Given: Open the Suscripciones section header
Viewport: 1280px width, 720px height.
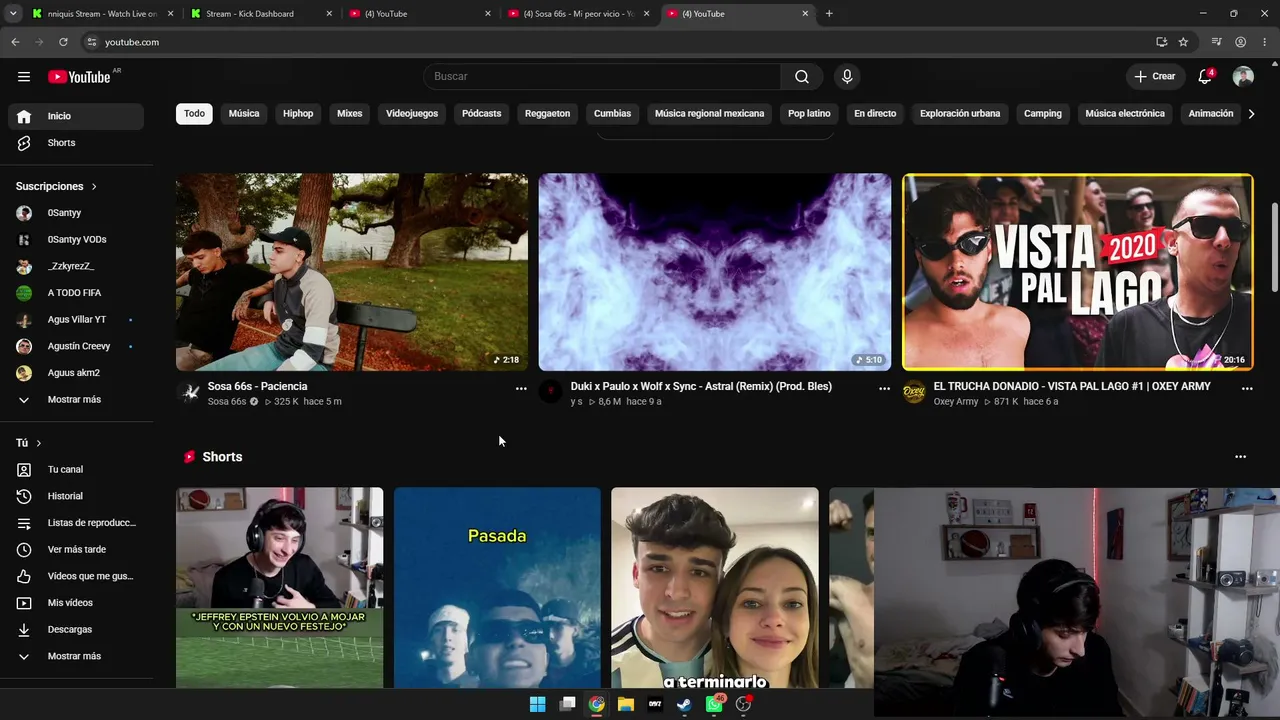Looking at the screenshot, I should point(56,187).
